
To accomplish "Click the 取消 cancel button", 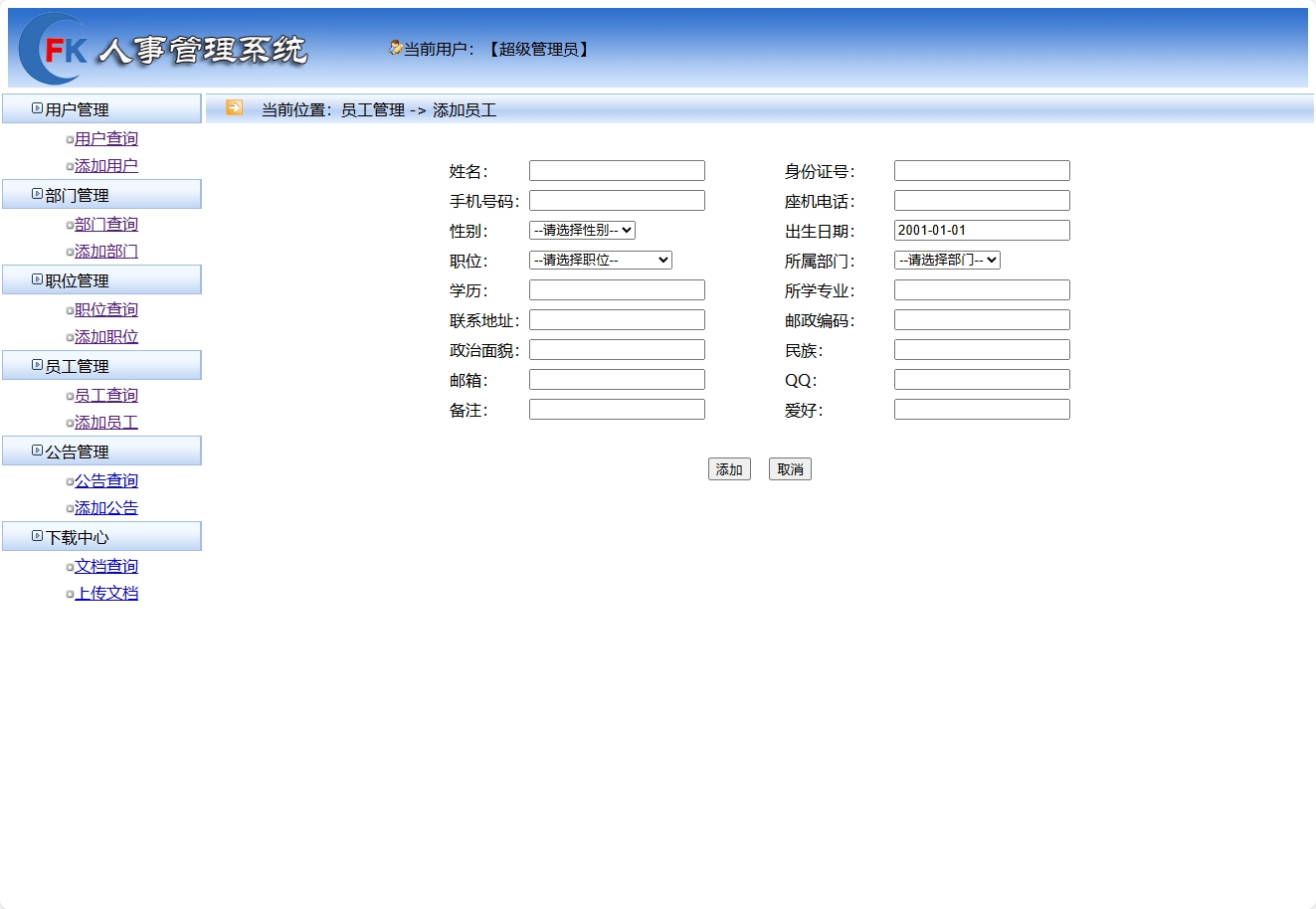I will click(790, 468).
